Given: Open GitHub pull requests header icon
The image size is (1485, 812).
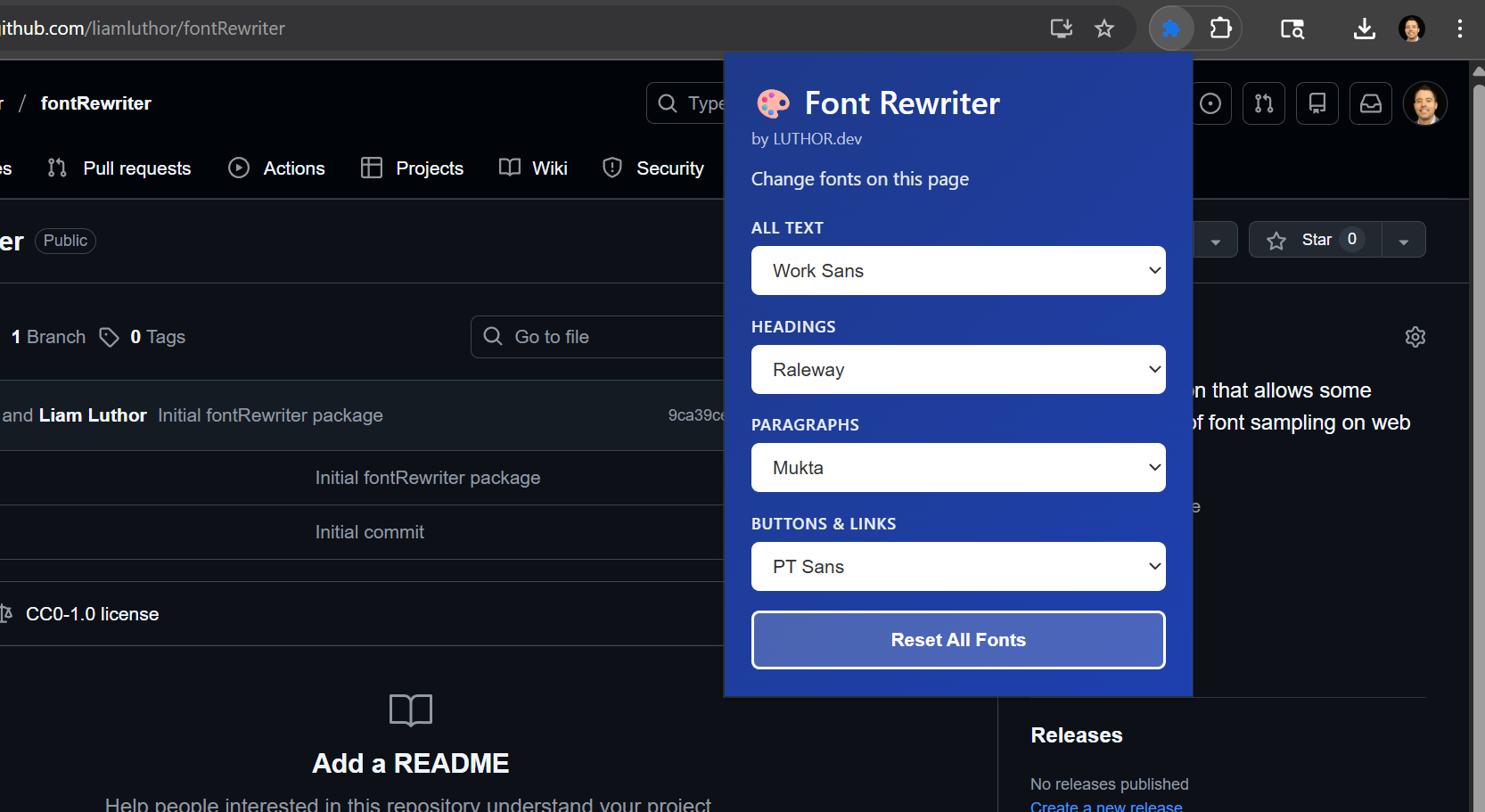Looking at the screenshot, I should click(1264, 103).
